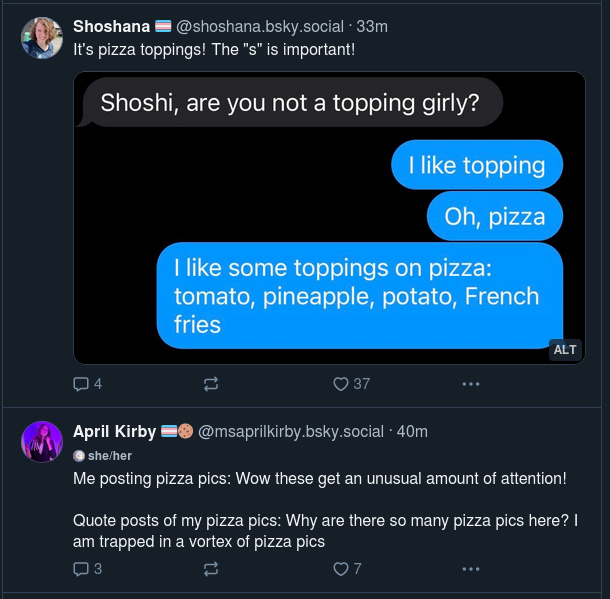Open April Kirby's profile avatar
Viewport: 610px width, 599px height.
(42, 441)
